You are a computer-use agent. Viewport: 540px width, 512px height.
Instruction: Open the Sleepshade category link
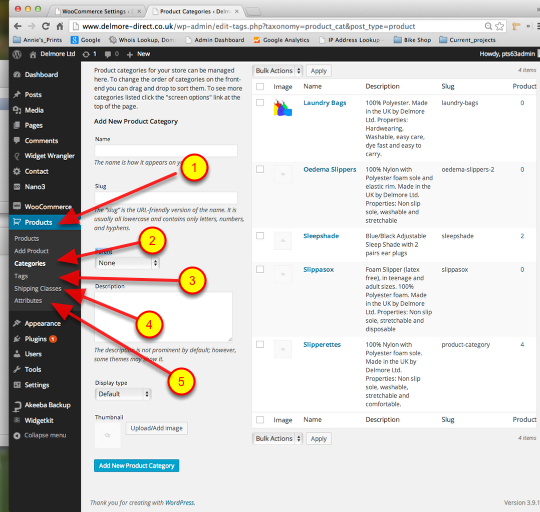[321, 236]
